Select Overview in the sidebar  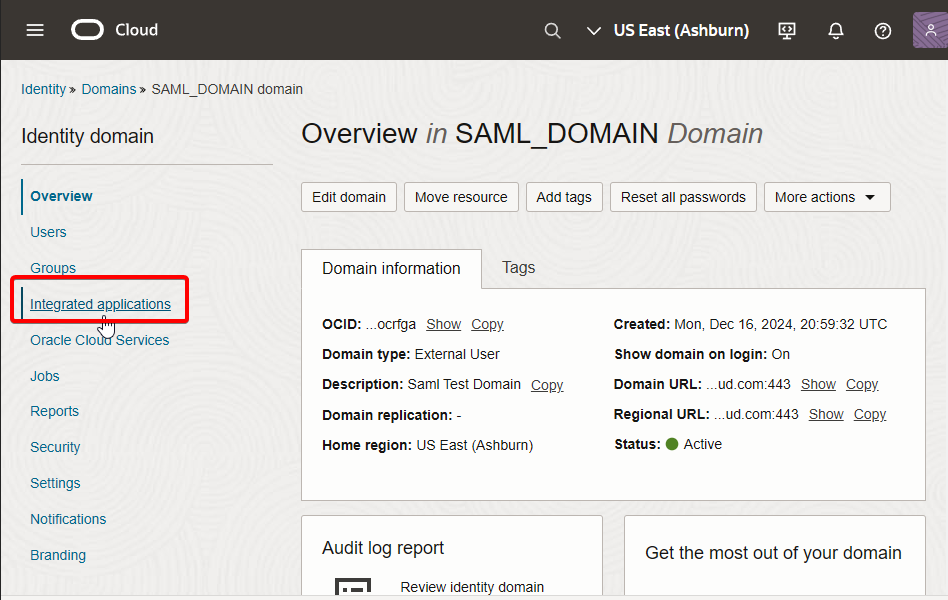(61, 196)
